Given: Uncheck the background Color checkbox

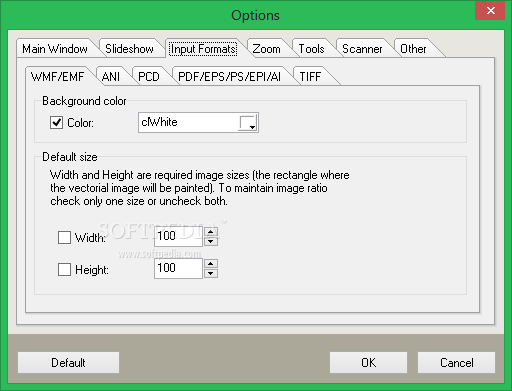Looking at the screenshot, I should pyautogui.click(x=56, y=123).
